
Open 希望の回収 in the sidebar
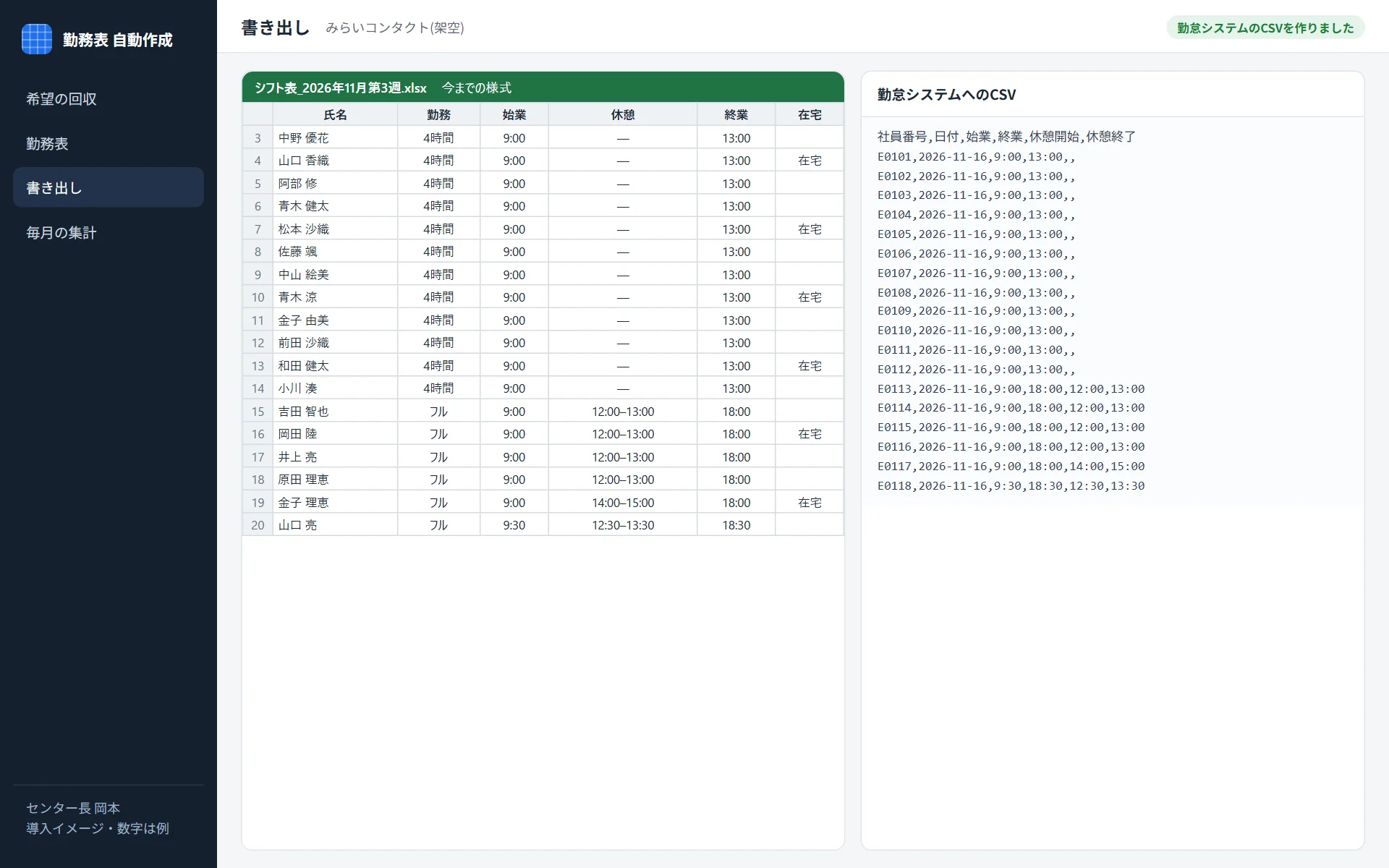coord(109,99)
